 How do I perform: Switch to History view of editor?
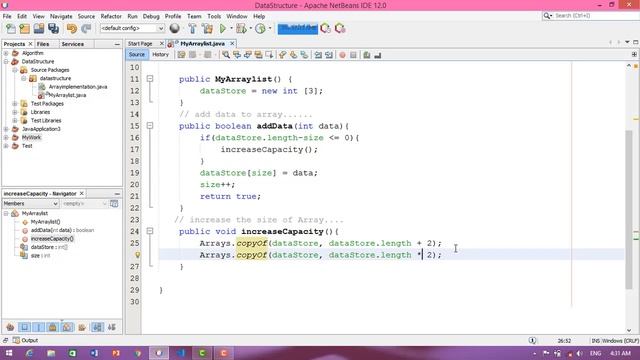[160, 55]
